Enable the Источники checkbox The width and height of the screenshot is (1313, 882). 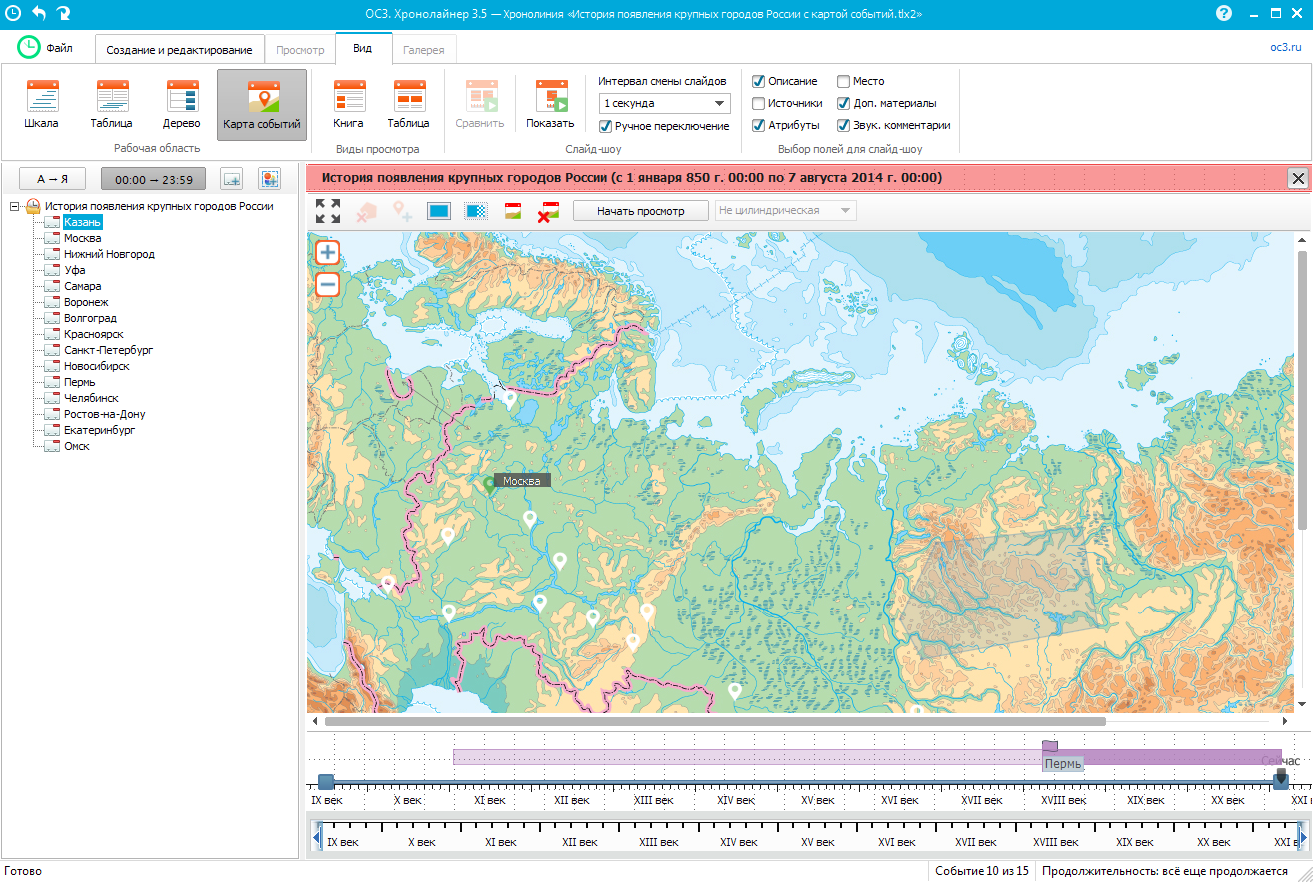[x=757, y=104]
